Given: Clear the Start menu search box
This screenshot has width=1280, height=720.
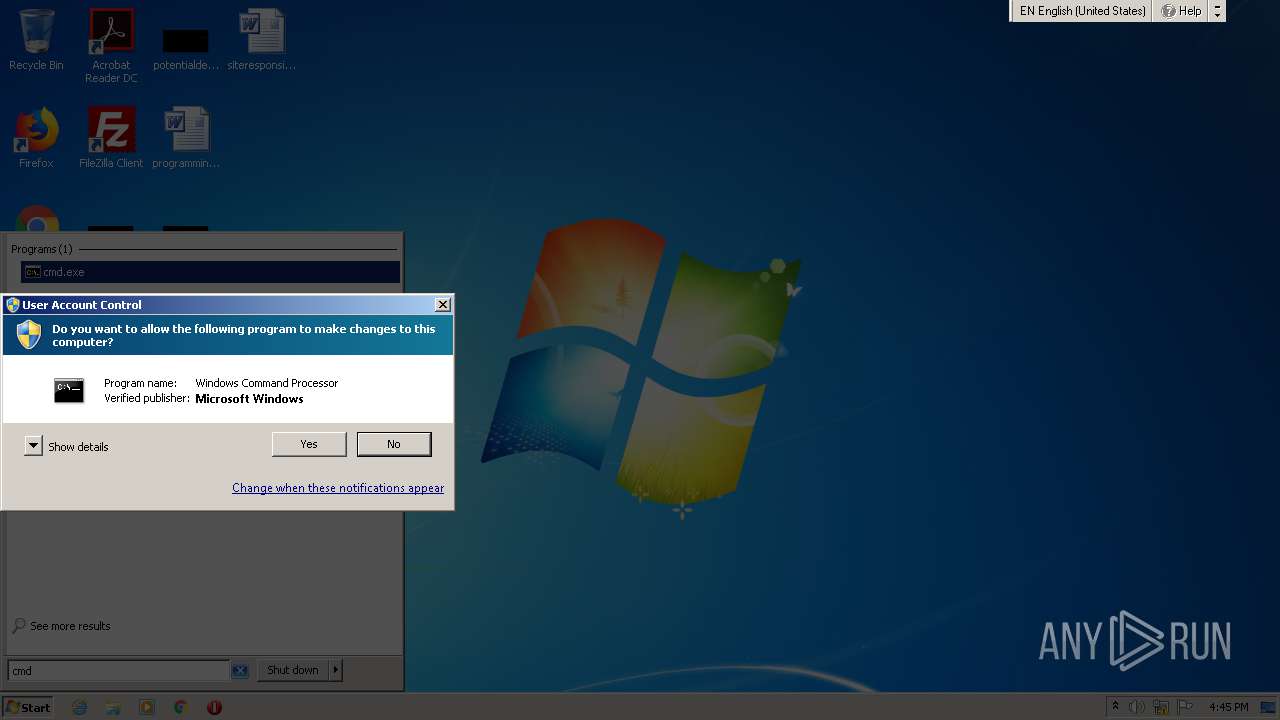Looking at the screenshot, I should point(240,670).
